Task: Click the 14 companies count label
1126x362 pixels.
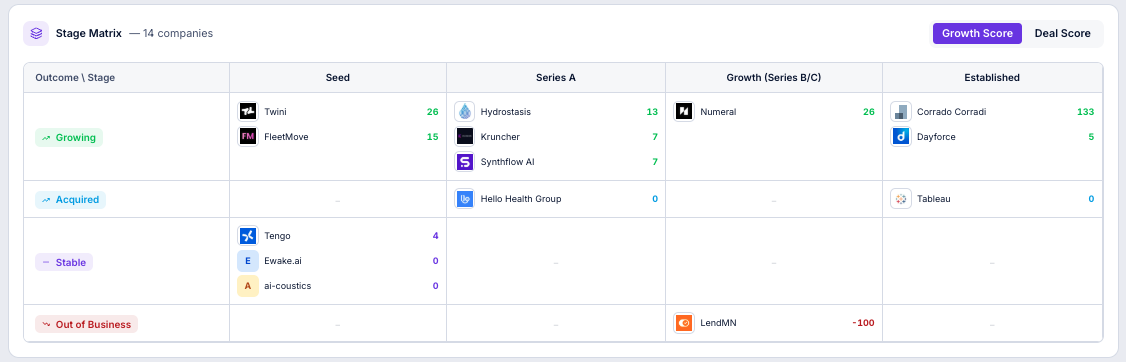Action: point(171,33)
